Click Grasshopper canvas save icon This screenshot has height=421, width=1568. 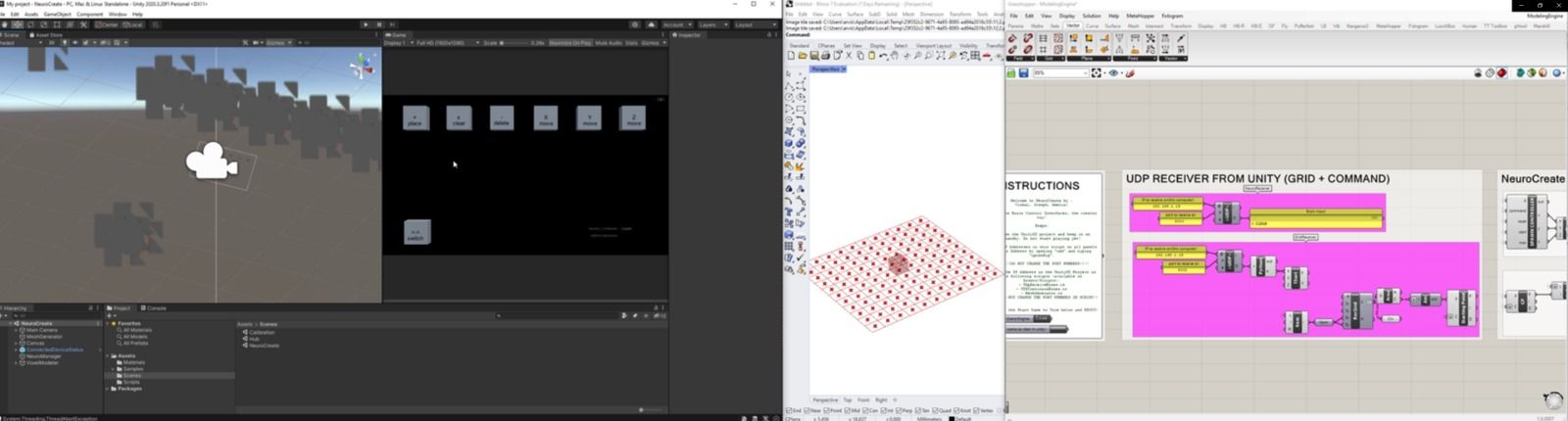tap(1023, 72)
